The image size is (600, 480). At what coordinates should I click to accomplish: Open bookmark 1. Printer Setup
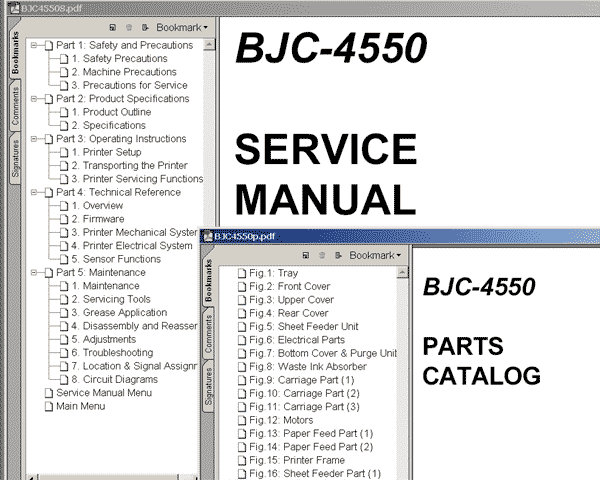point(106,152)
